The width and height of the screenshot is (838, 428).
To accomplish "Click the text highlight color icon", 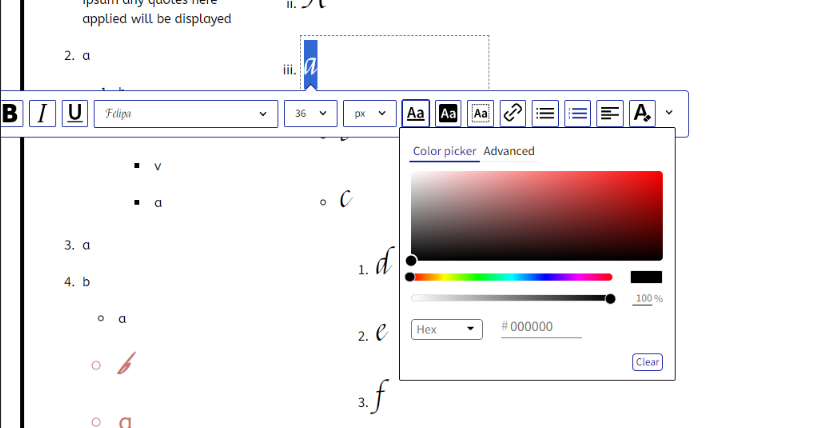I will 448,113.
